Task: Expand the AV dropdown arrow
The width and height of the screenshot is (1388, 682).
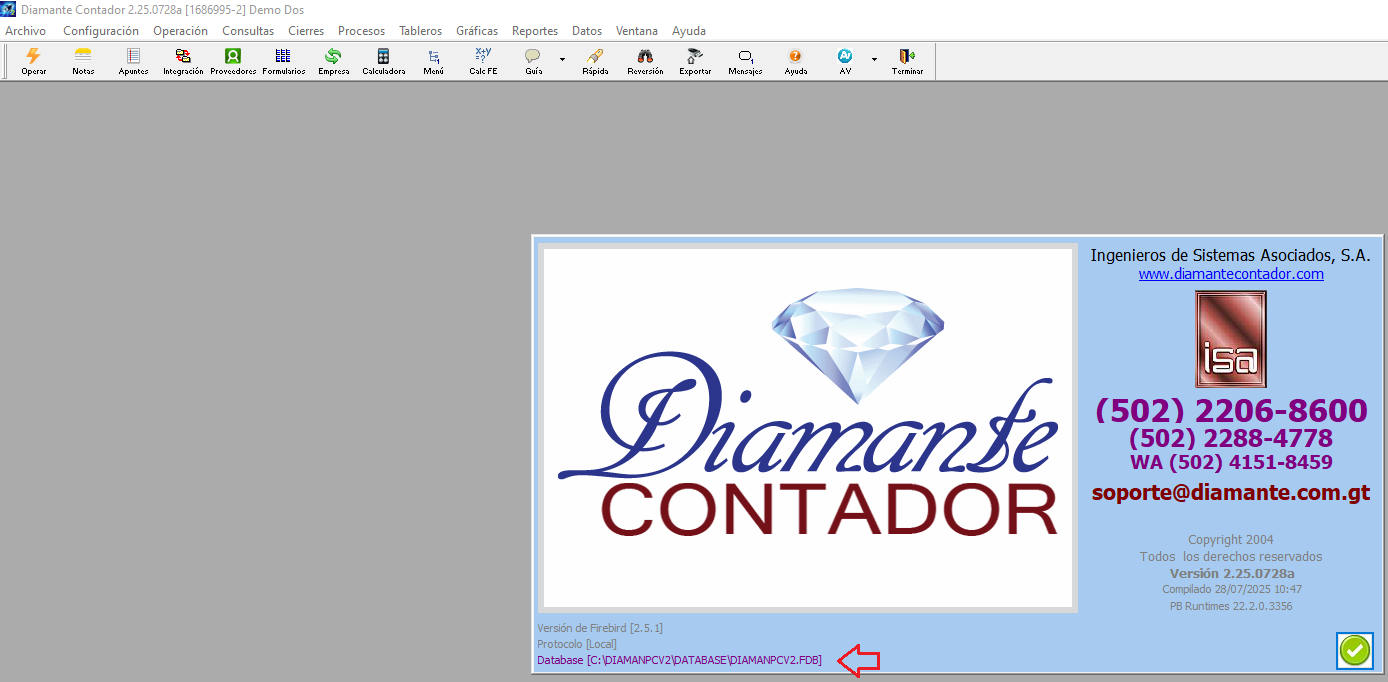Action: 874,59
